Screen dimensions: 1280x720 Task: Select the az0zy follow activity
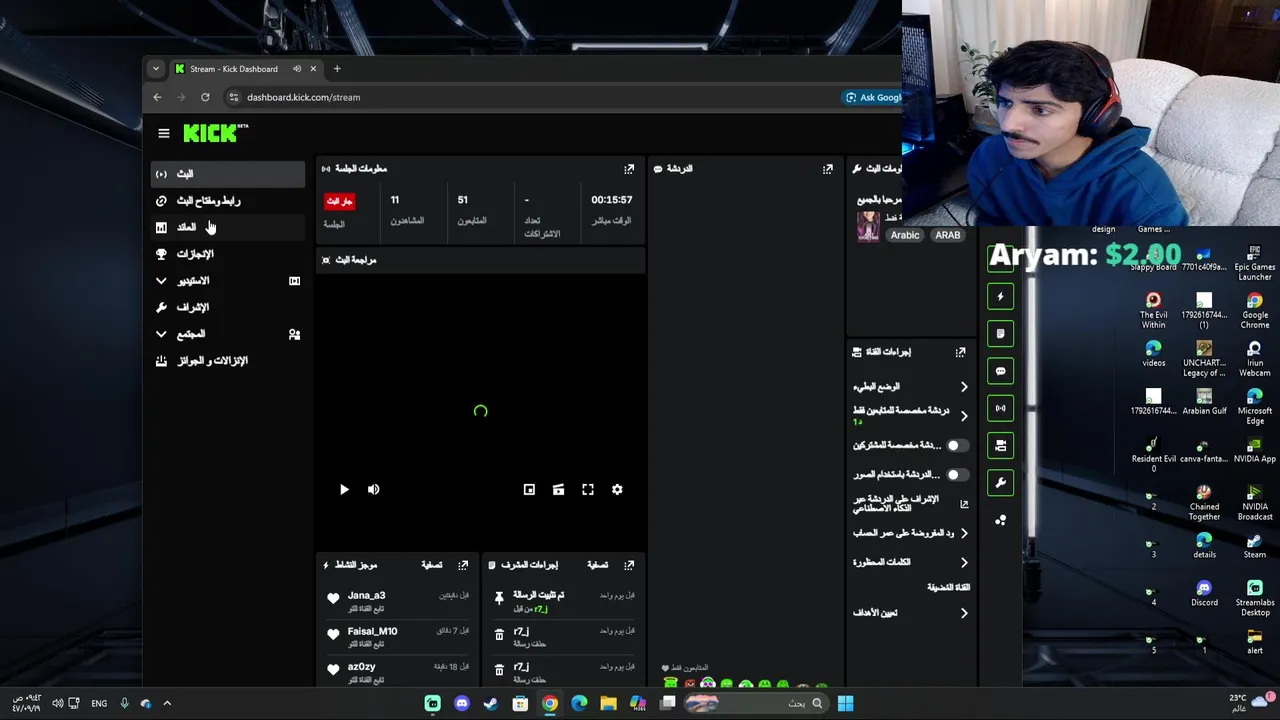(x=398, y=672)
